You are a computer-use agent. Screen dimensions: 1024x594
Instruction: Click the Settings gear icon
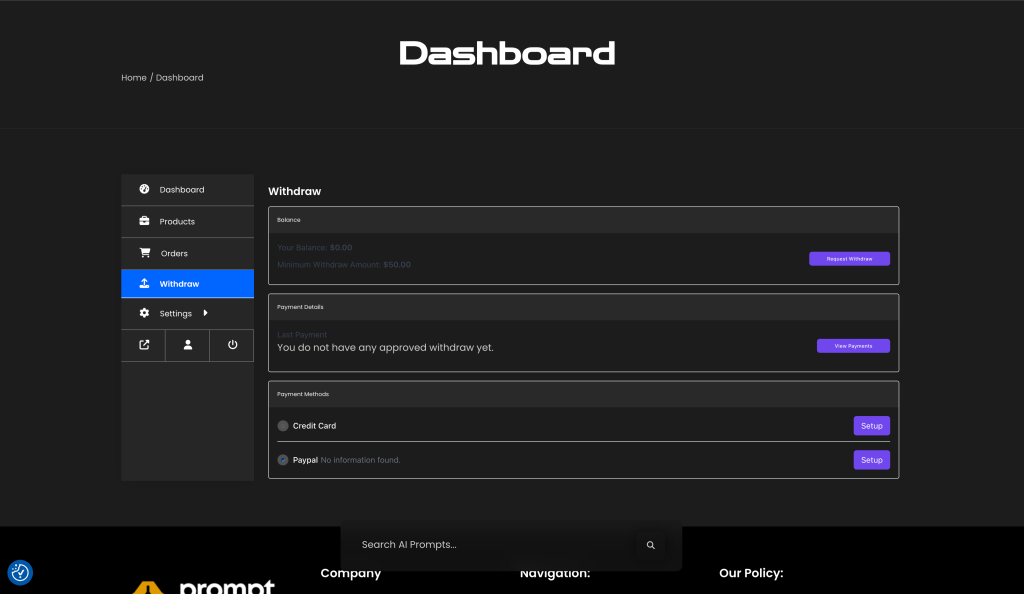[x=144, y=313]
